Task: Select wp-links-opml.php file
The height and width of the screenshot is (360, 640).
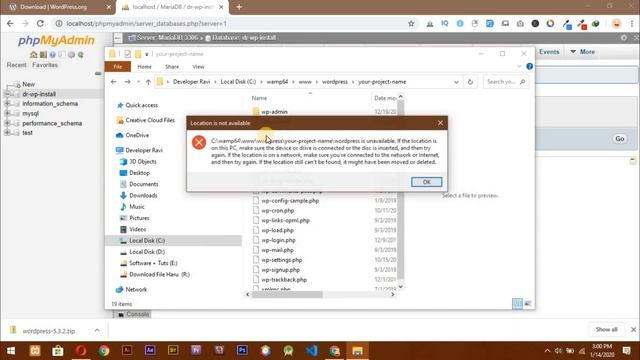Action: [x=285, y=220]
